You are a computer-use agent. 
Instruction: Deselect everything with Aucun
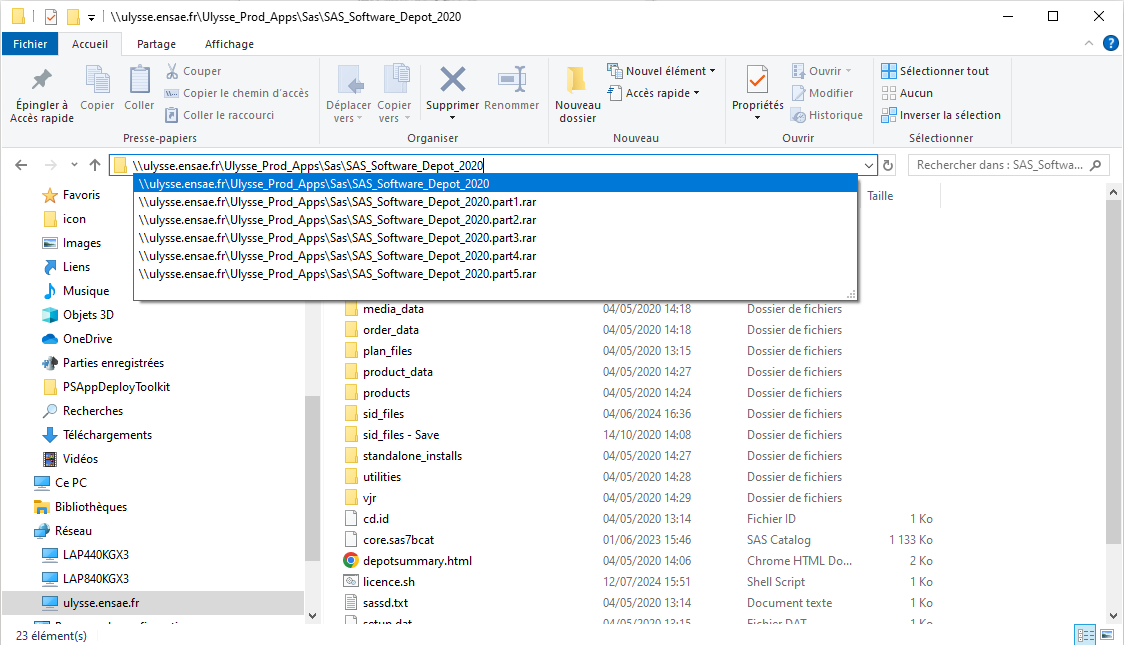(907, 93)
